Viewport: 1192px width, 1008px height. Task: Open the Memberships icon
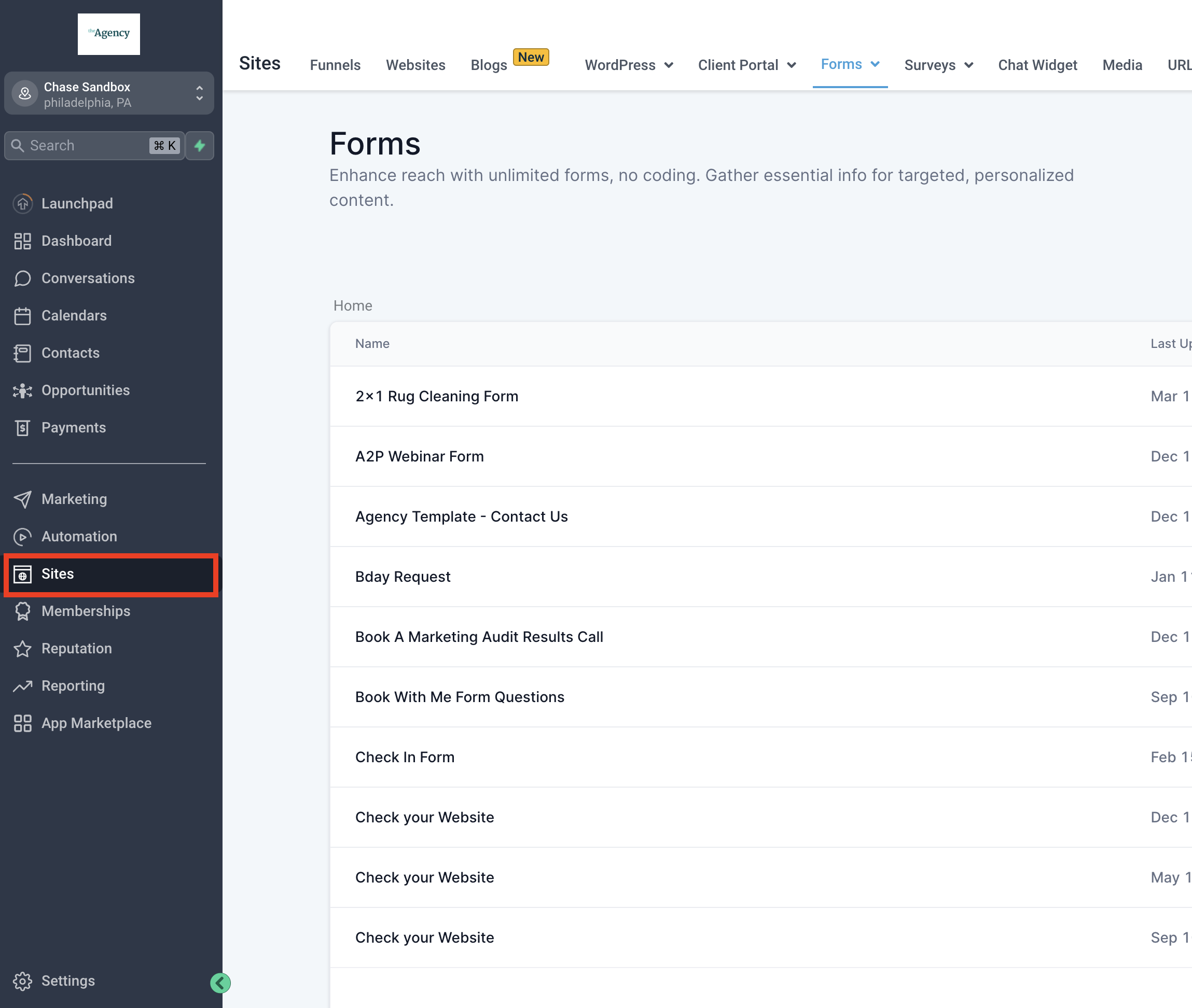click(x=22, y=611)
